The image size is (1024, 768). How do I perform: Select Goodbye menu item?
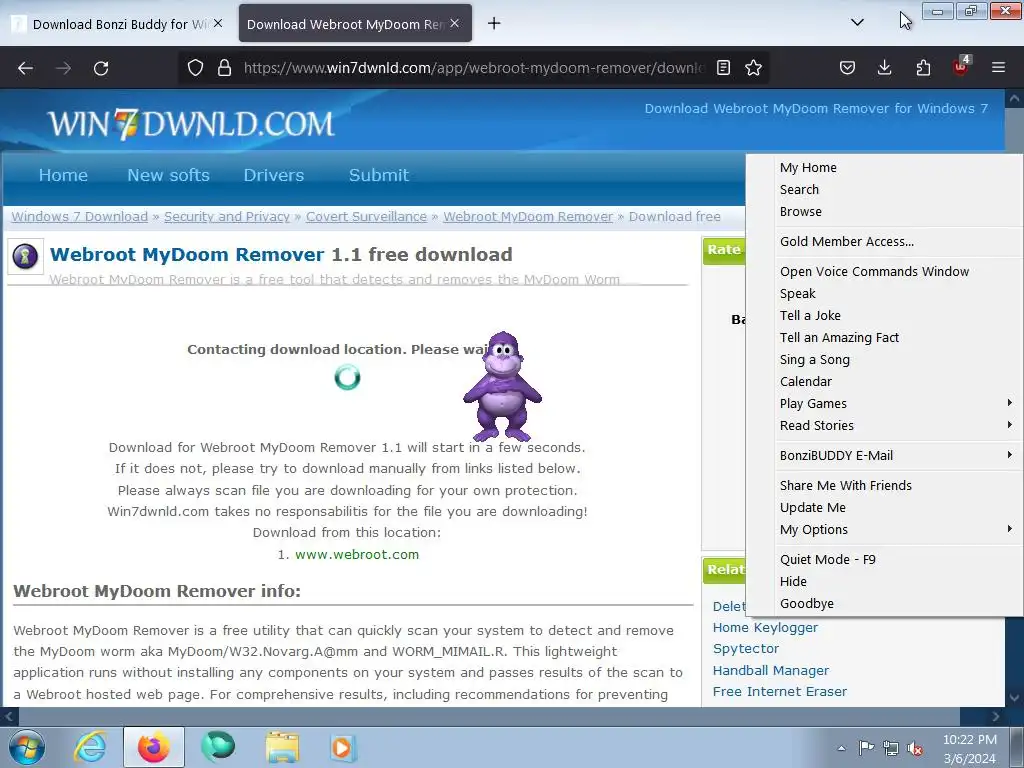pos(807,603)
